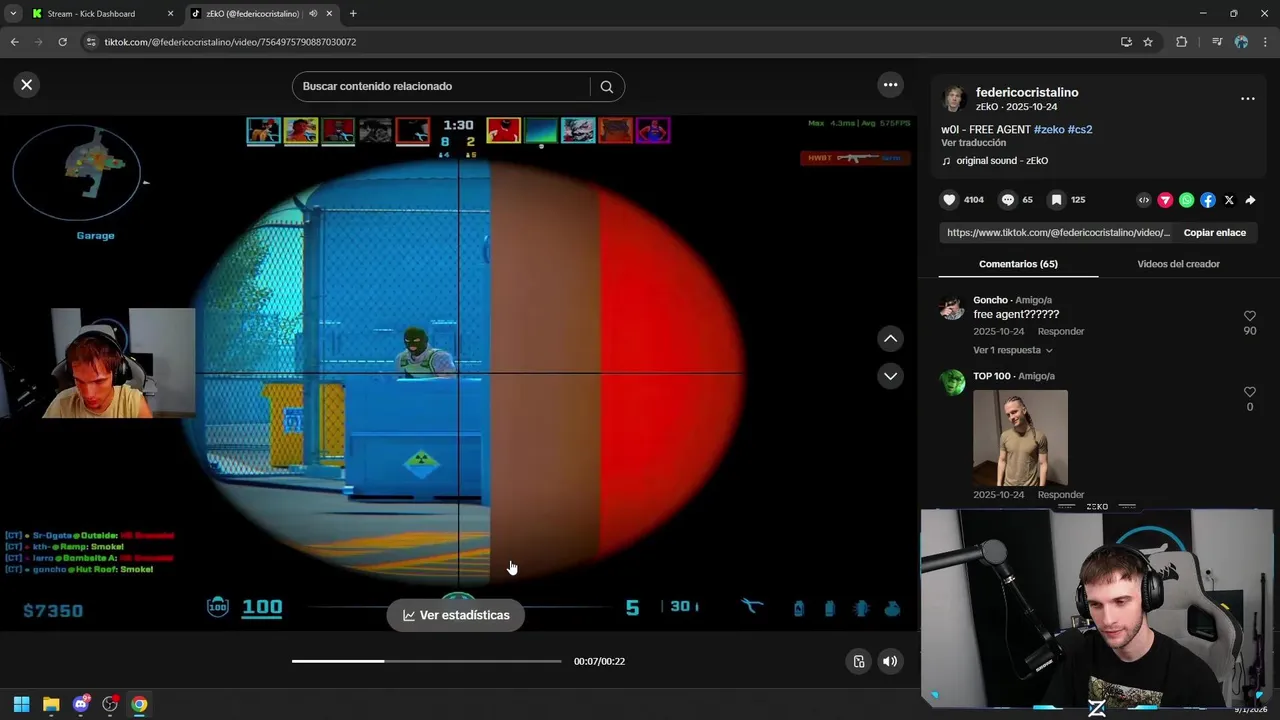This screenshot has width=1280, height=720.
Task: Switch to Stream - Kick Dashboard tab
Action: coord(91,14)
